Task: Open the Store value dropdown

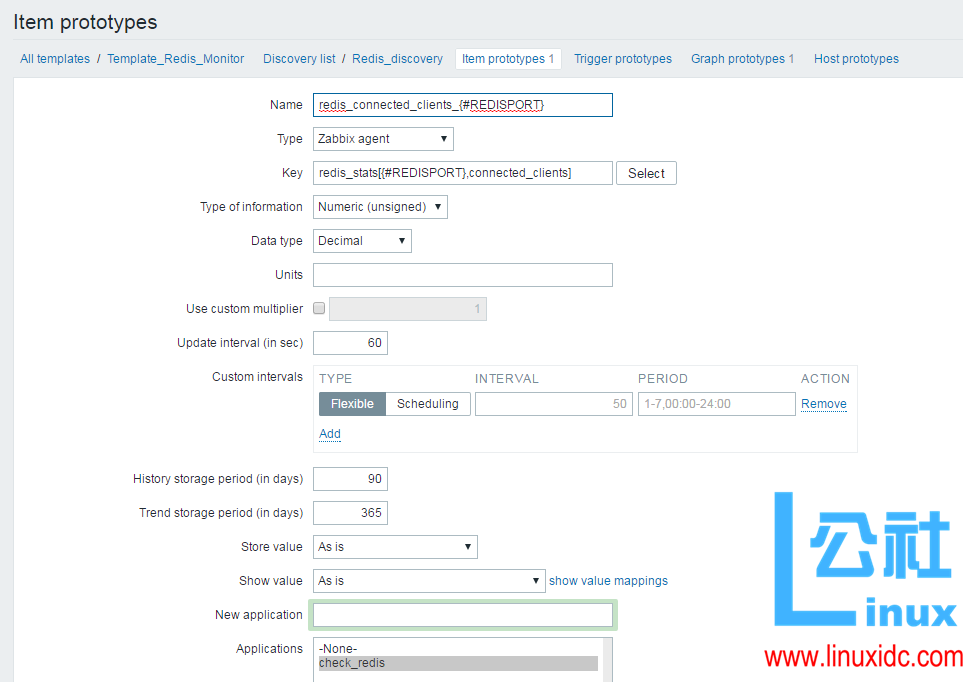Action: coord(395,547)
